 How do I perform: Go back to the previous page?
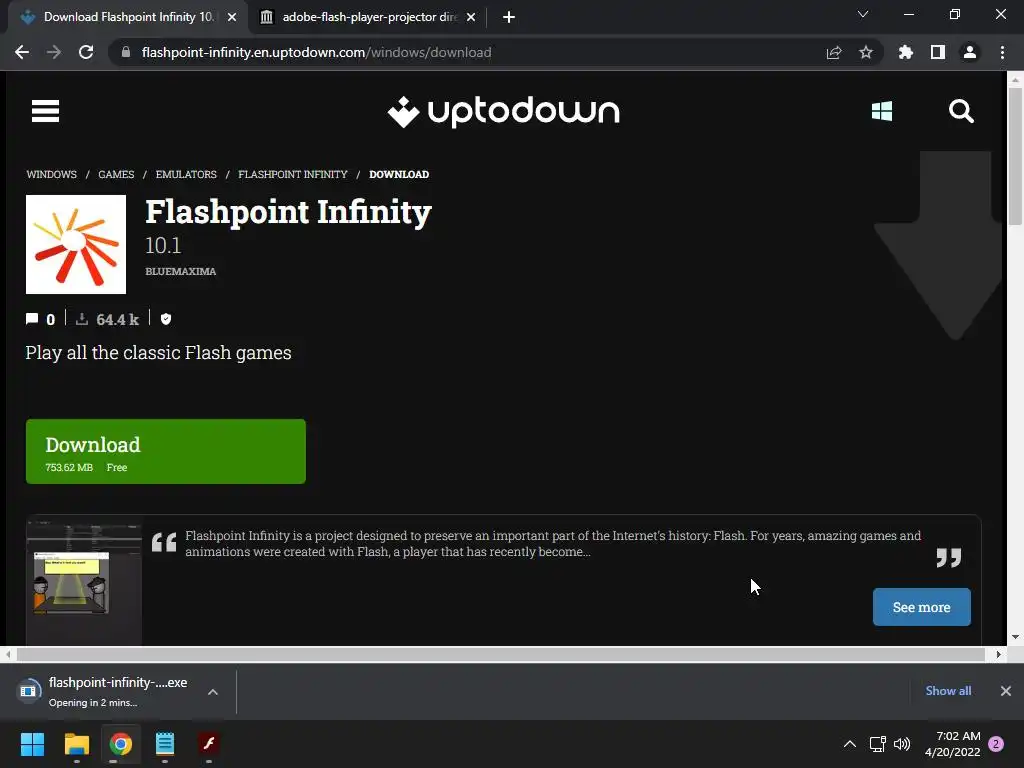pos(22,52)
